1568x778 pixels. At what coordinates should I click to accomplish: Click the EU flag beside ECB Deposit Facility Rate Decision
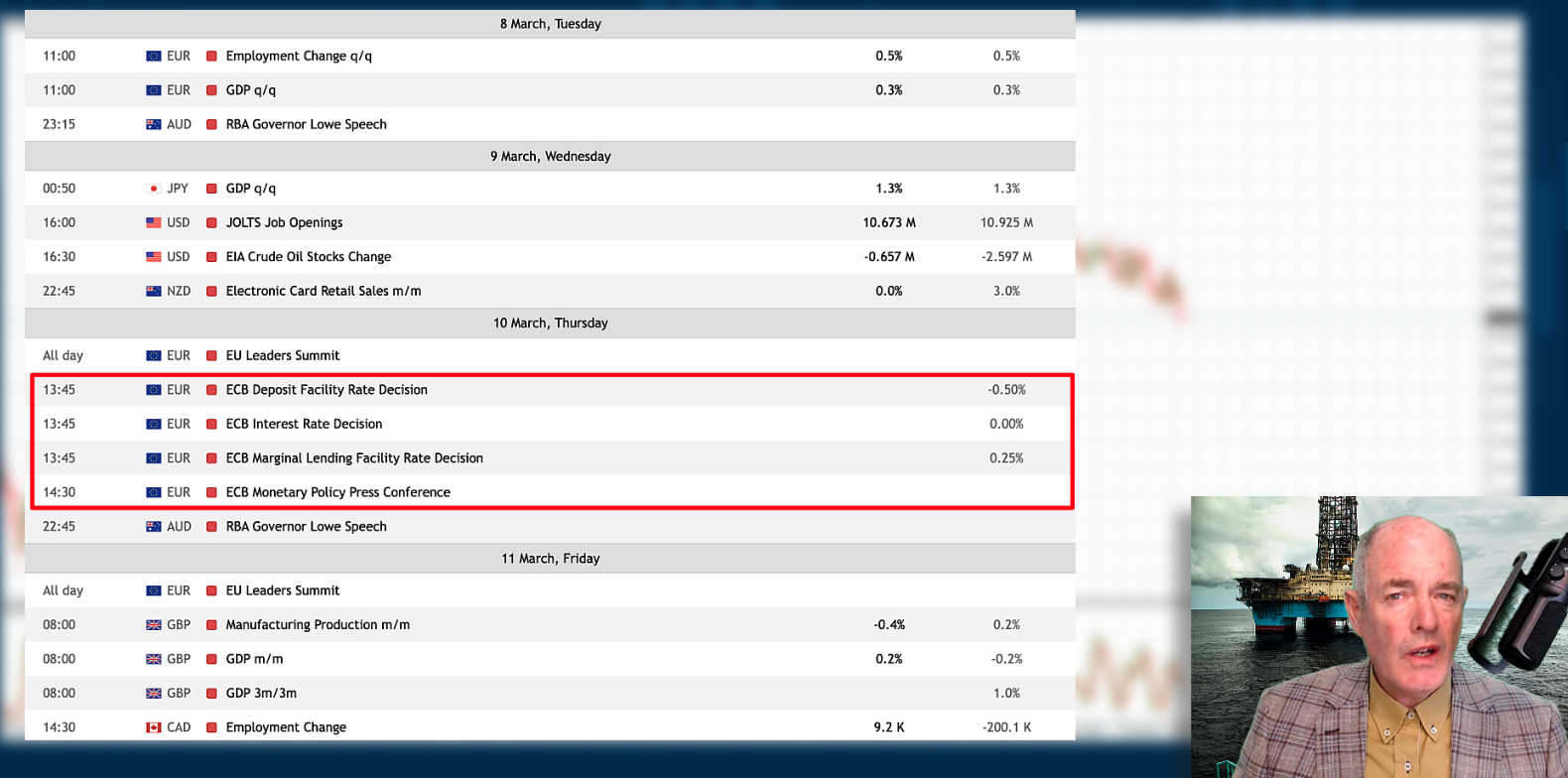154,390
